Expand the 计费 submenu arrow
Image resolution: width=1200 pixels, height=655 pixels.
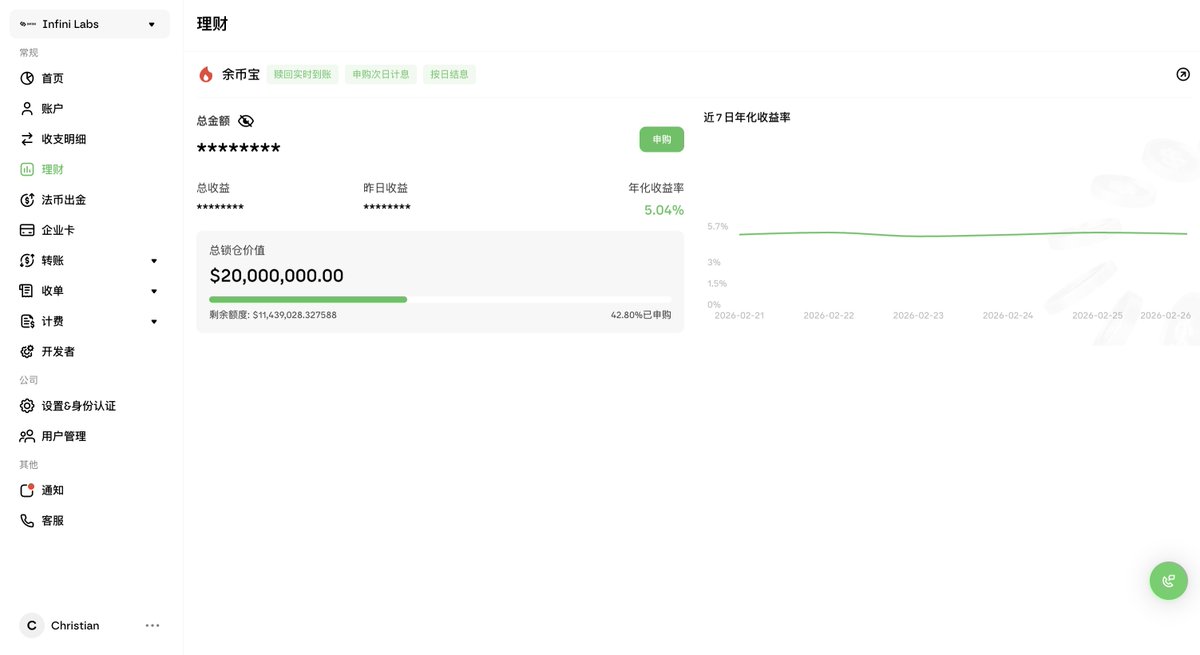click(x=154, y=321)
